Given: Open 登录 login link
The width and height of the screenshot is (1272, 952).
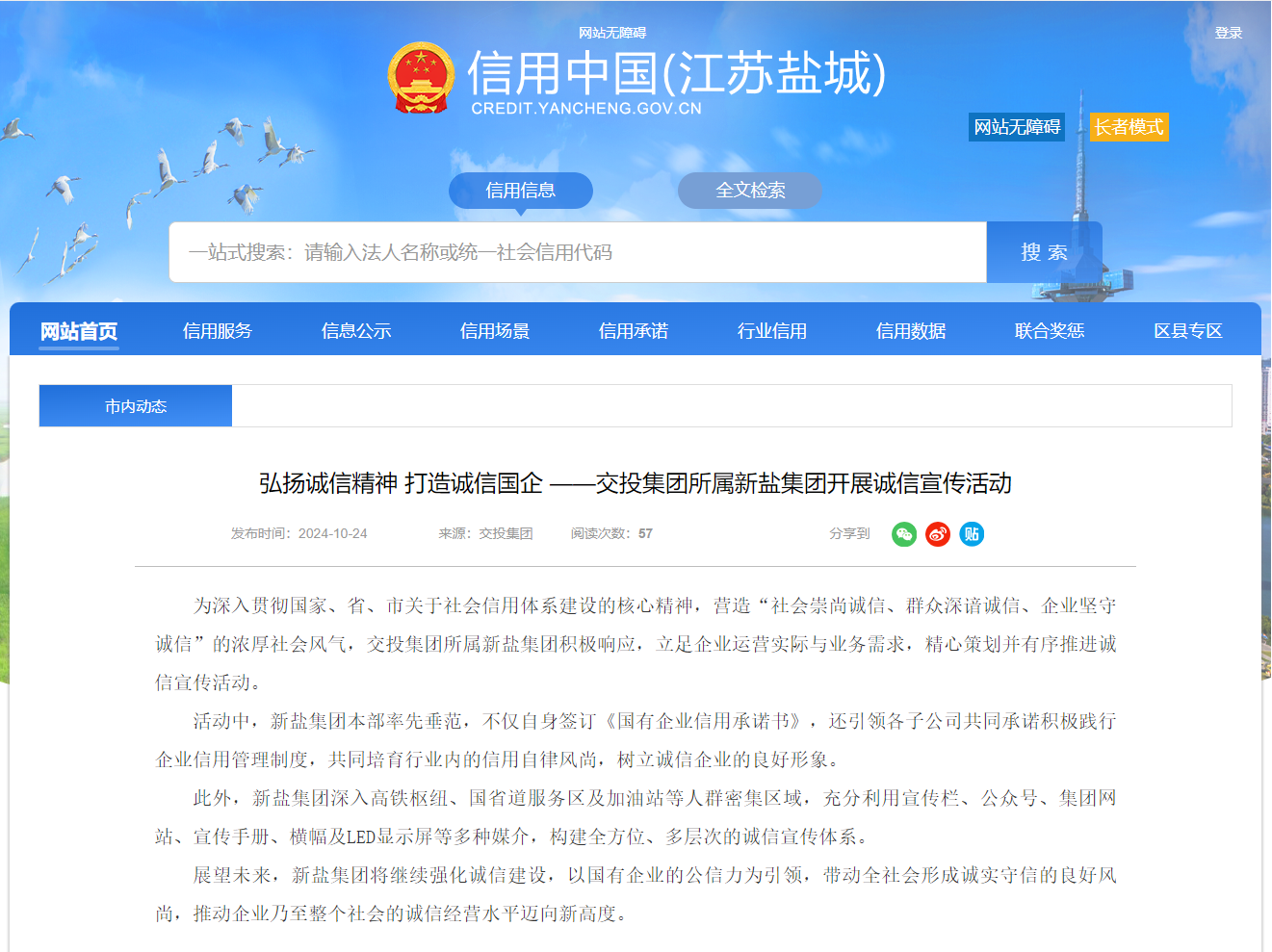Looking at the screenshot, I should pyautogui.click(x=1228, y=33).
